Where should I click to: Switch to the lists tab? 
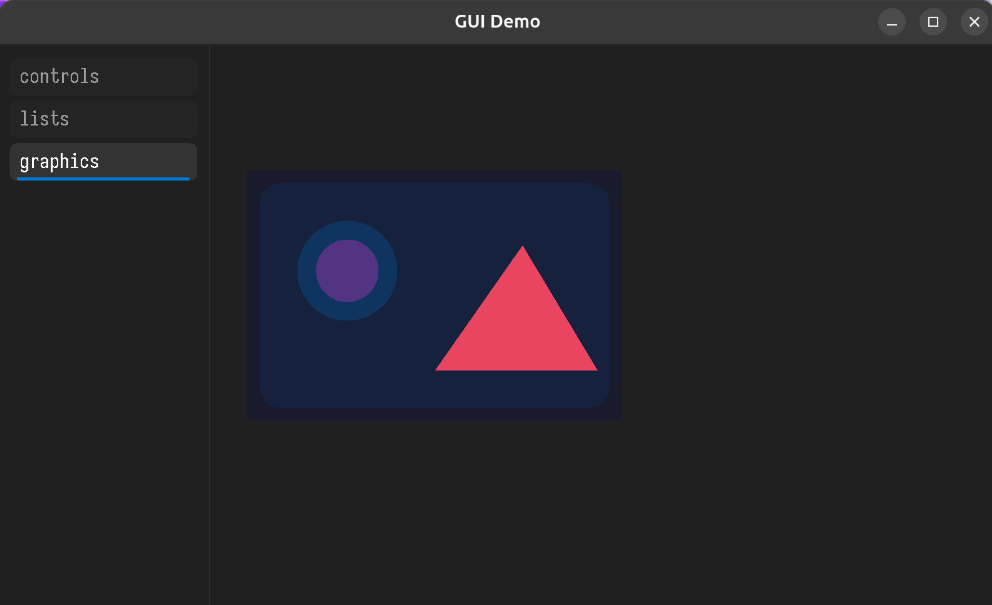pos(103,119)
